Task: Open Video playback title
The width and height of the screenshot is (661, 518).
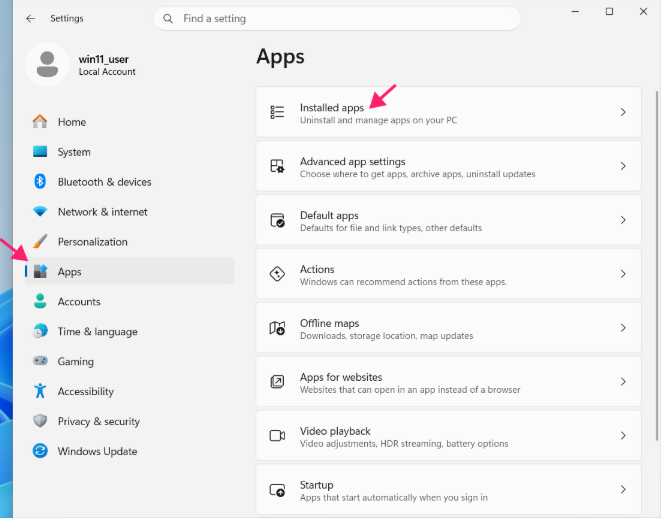Action: tap(335, 431)
